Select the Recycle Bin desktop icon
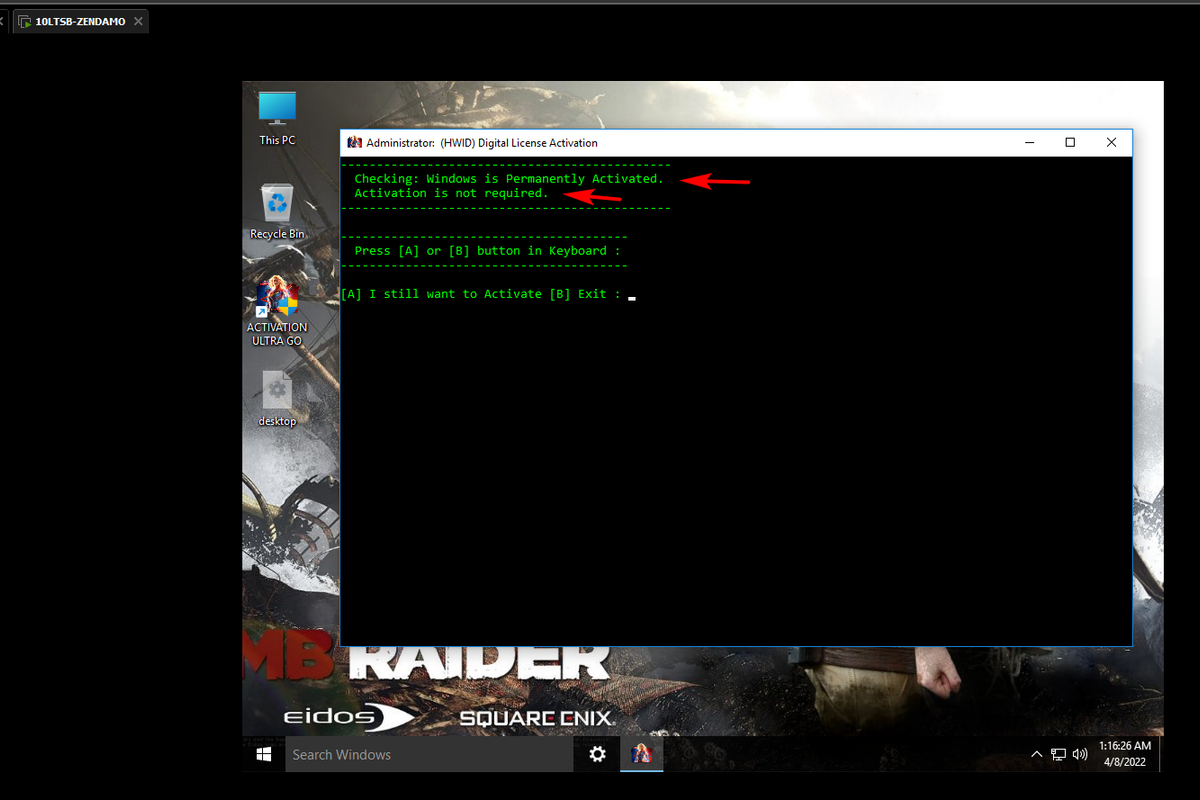Image resolution: width=1200 pixels, height=800 pixels. click(x=277, y=211)
